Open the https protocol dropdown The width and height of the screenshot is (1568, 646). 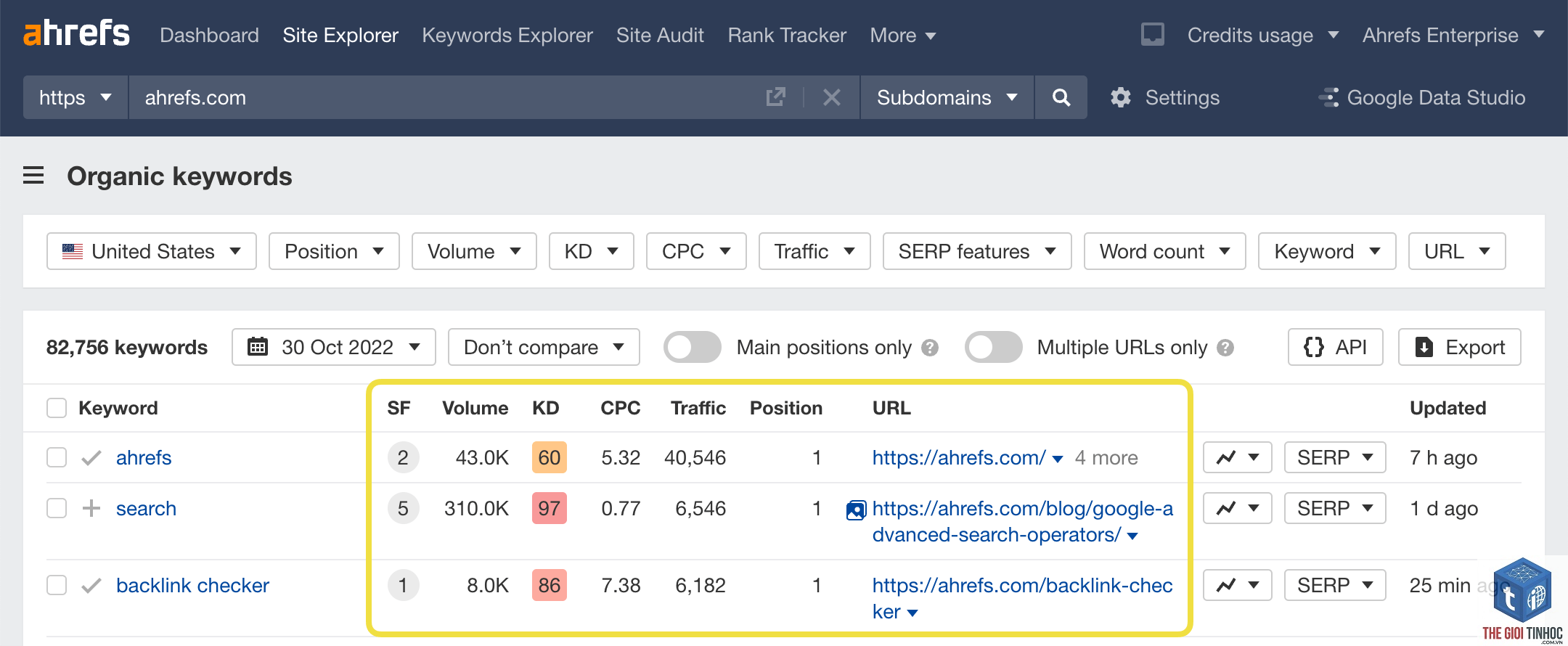pyautogui.click(x=75, y=97)
